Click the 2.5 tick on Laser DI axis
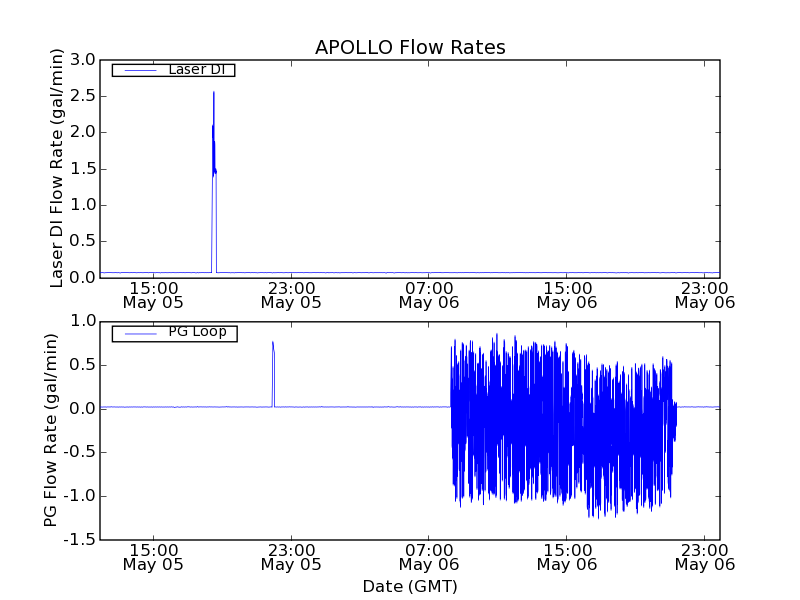This screenshot has height=600, width=800. pos(83,96)
